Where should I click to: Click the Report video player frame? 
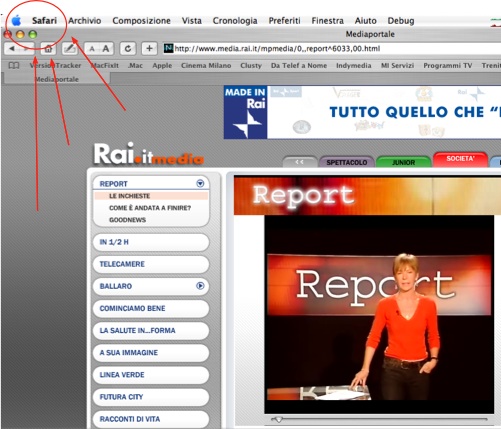[x=379, y=315]
